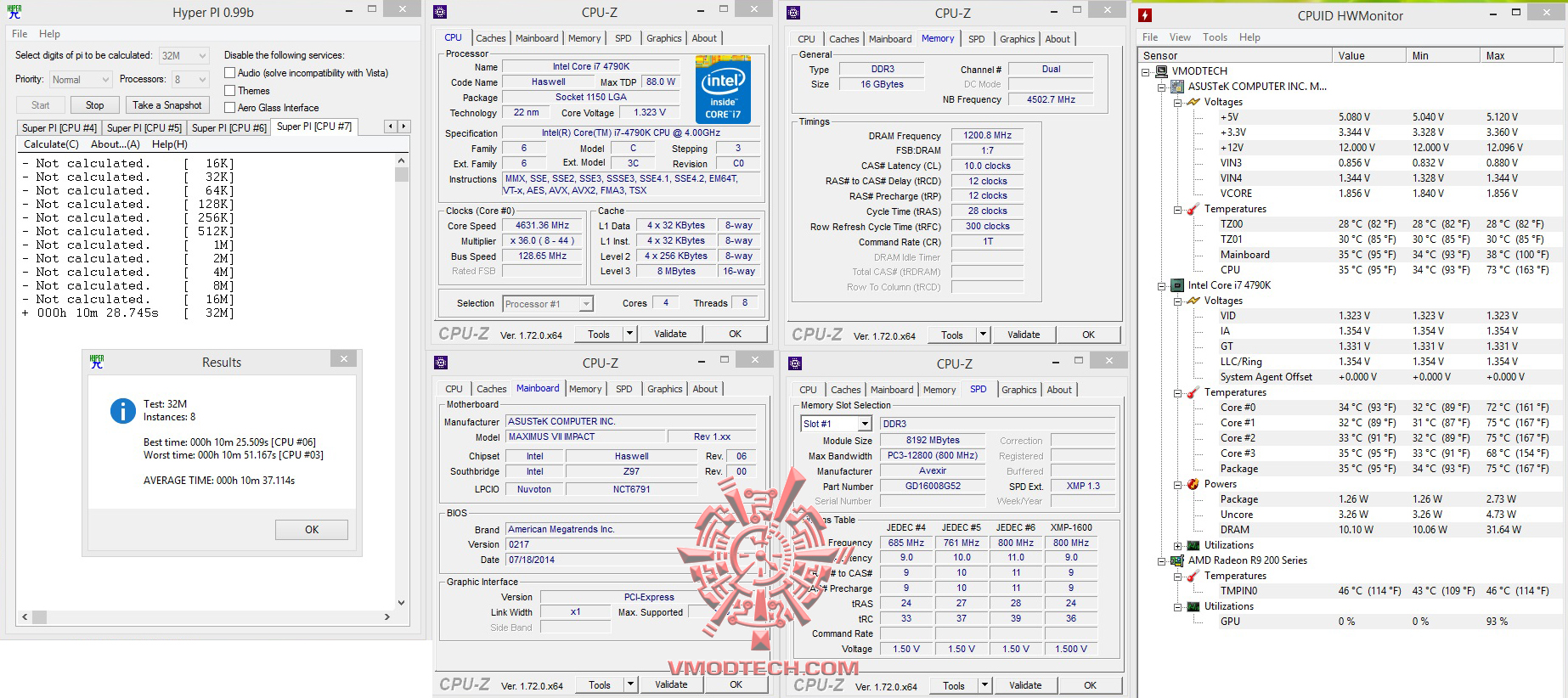Click OK in the Results dialog
The image size is (1568, 698).
coord(311,530)
